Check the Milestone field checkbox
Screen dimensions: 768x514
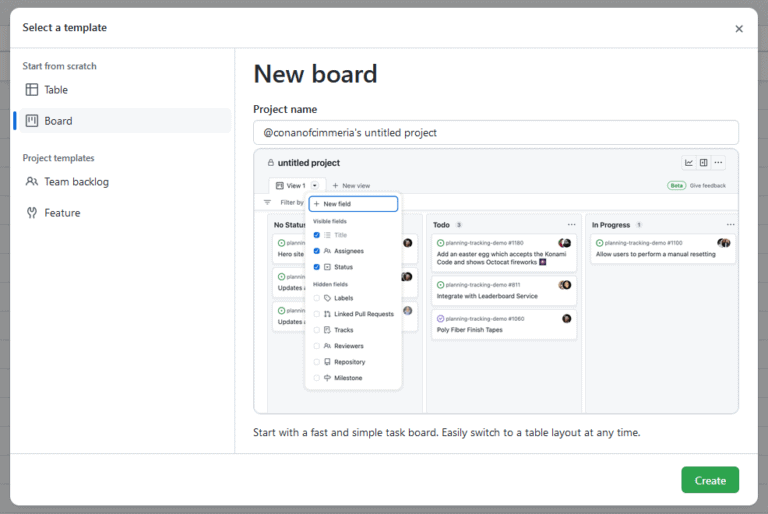tap(316, 378)
